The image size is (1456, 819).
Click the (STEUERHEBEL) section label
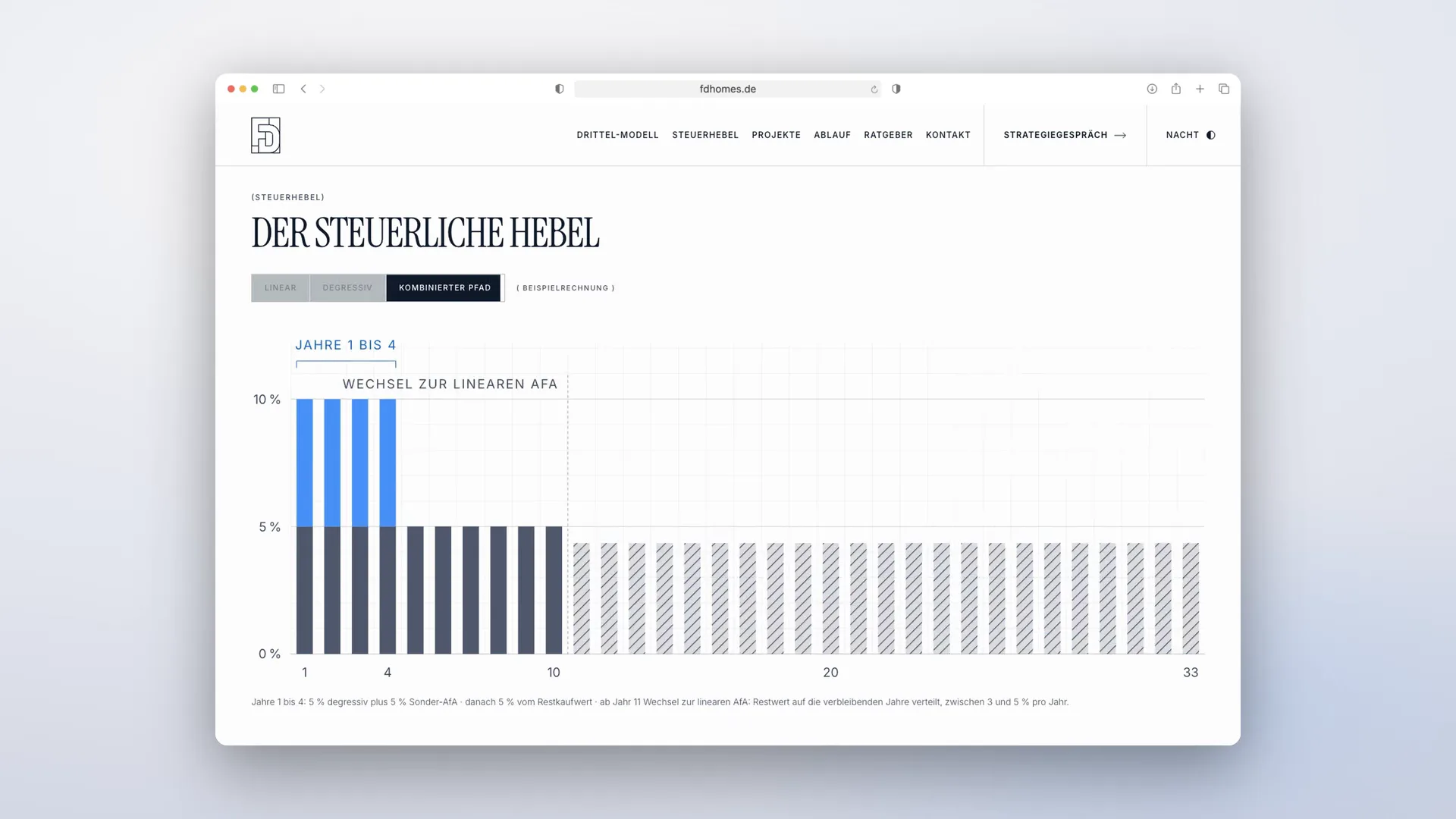point(288,197)
